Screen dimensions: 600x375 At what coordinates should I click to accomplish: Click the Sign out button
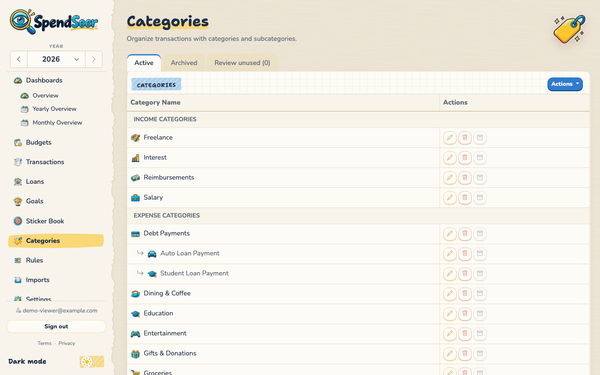click(x=56, y=326)
